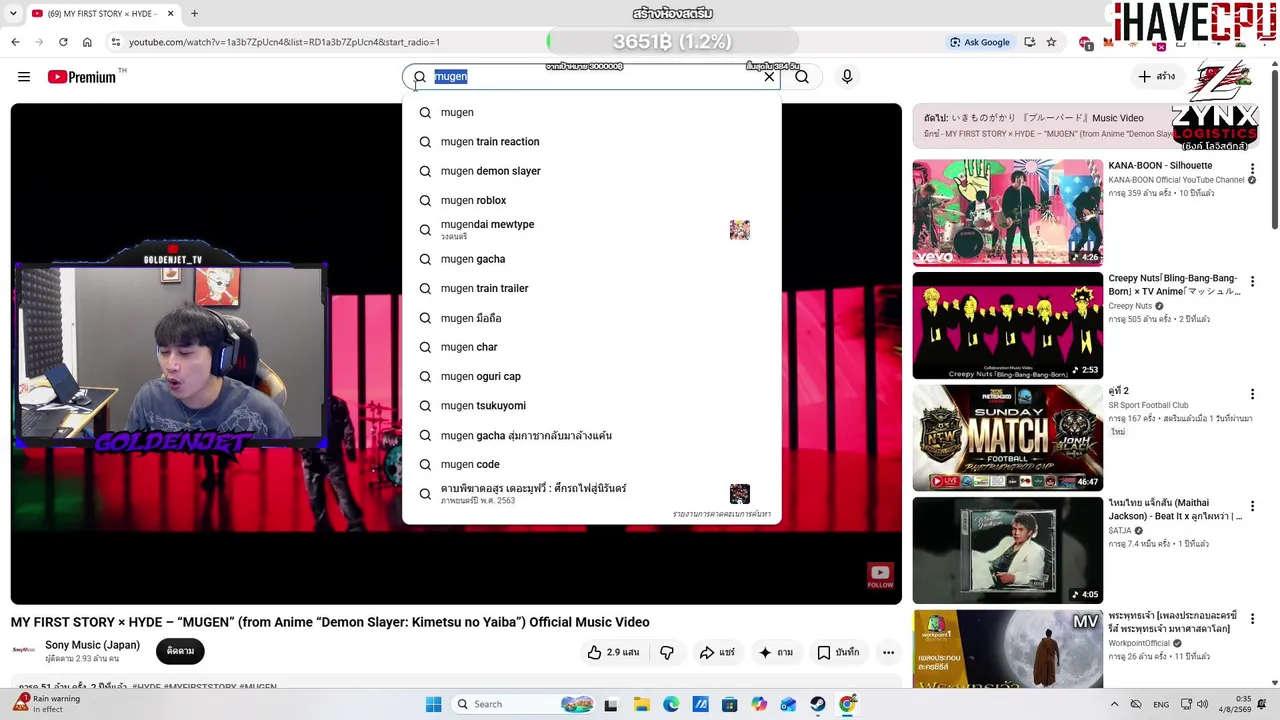
Task: Open options for Maithai Jackson Beat It video
Action: tap(1252, 507)
